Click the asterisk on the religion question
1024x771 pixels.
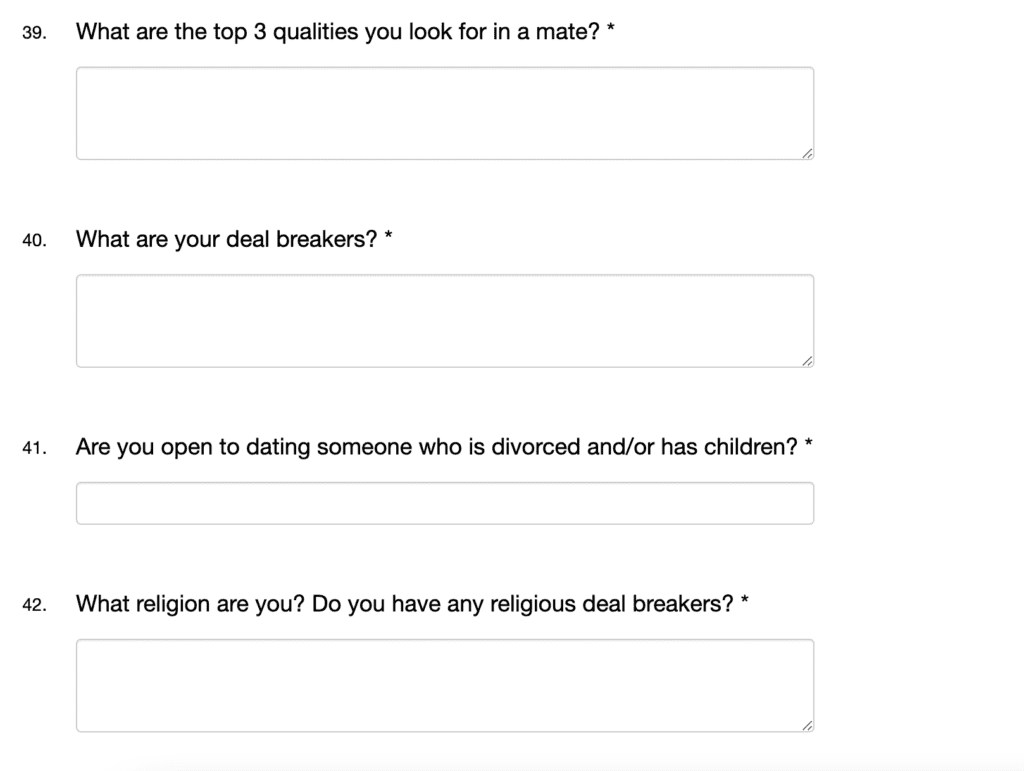(x=745, y=601)
